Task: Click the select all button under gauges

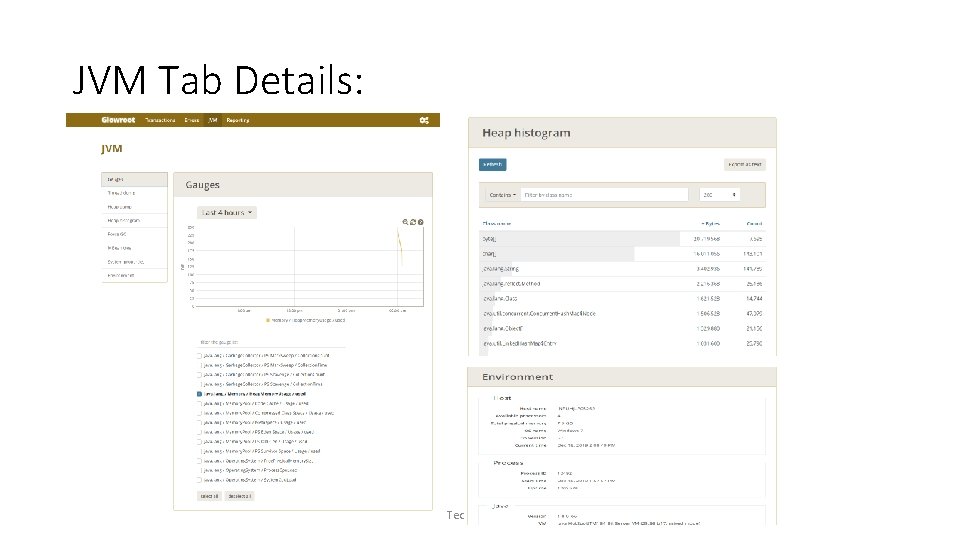Action: coord(209,497)
